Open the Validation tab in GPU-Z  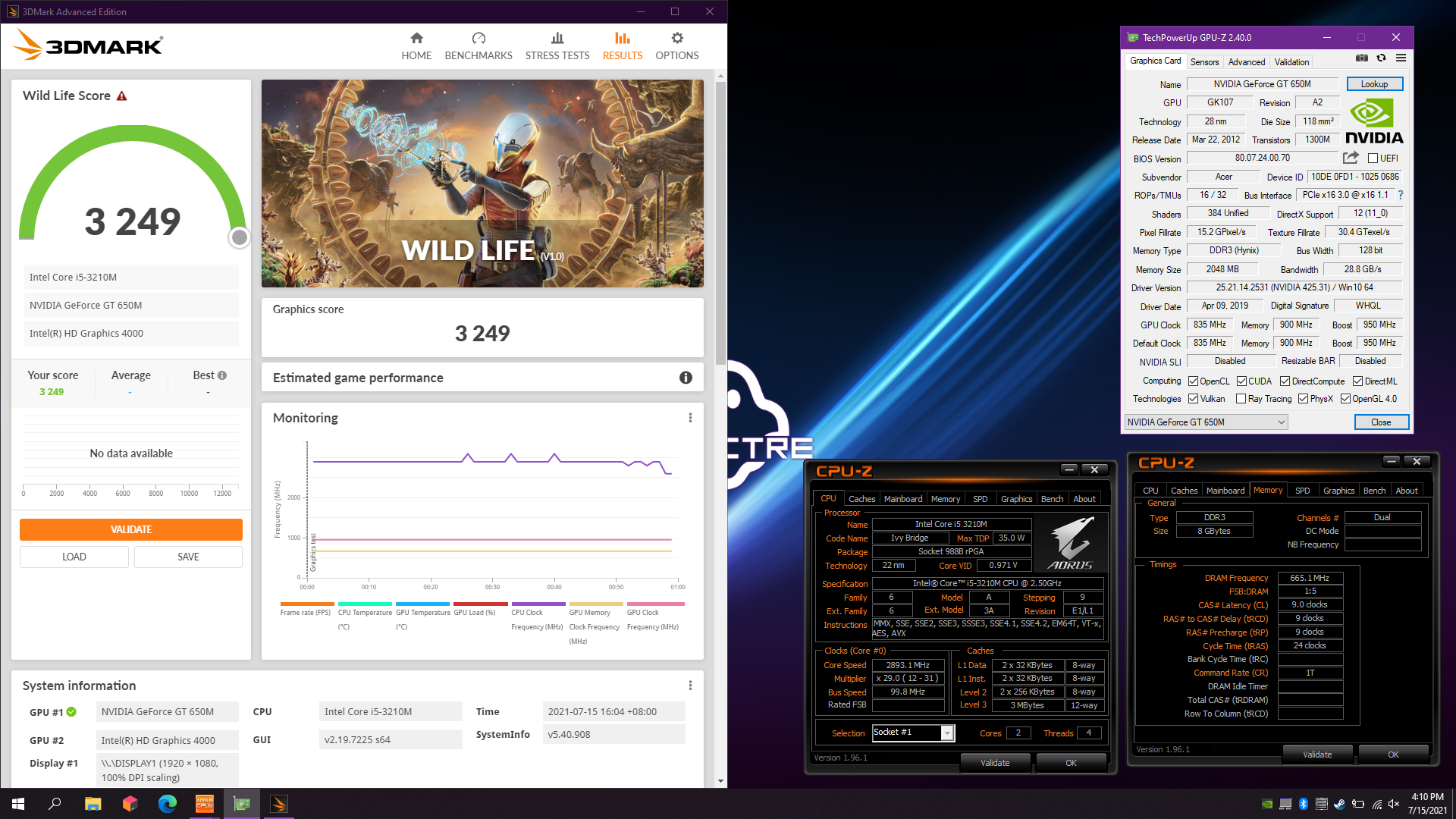[1291, 62]
